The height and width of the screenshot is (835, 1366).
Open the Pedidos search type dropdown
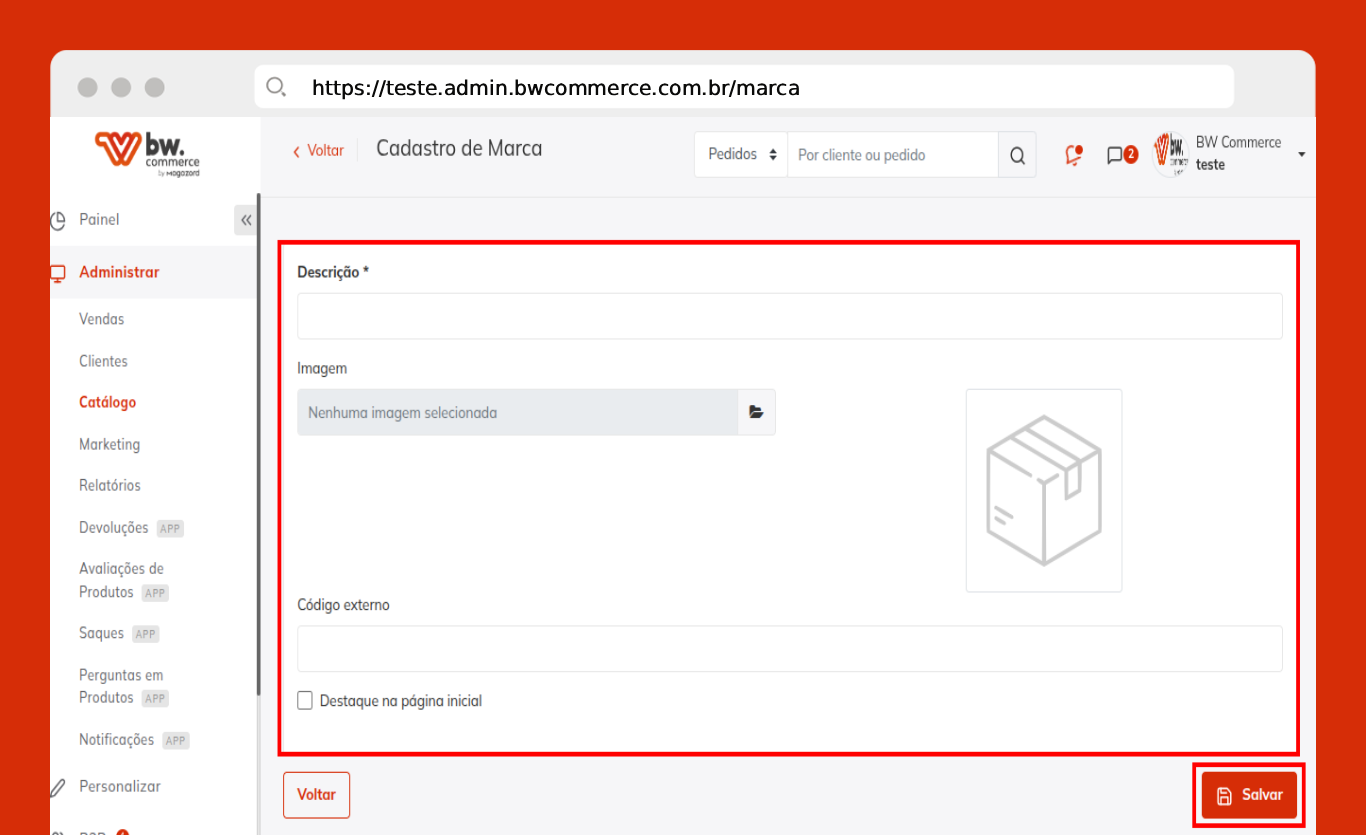[x=741, y=155]
